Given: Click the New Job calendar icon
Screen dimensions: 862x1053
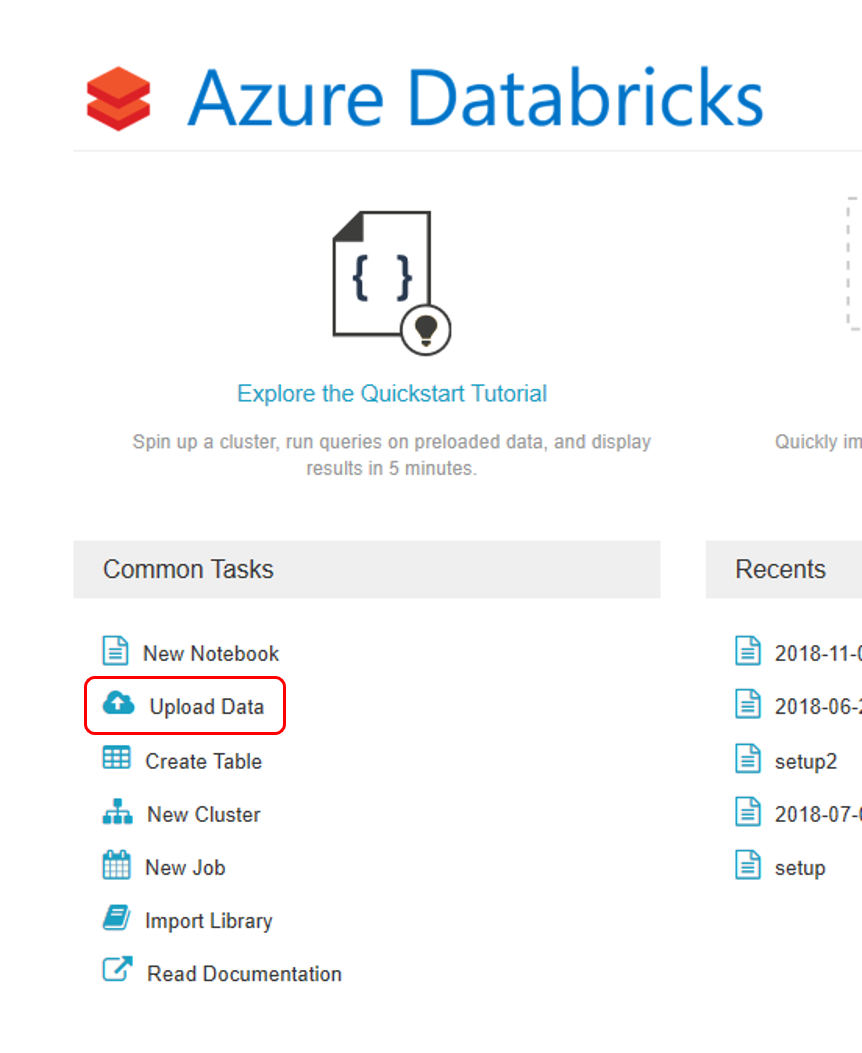Looking at the screenshot, I should click(x=116, y=865).
